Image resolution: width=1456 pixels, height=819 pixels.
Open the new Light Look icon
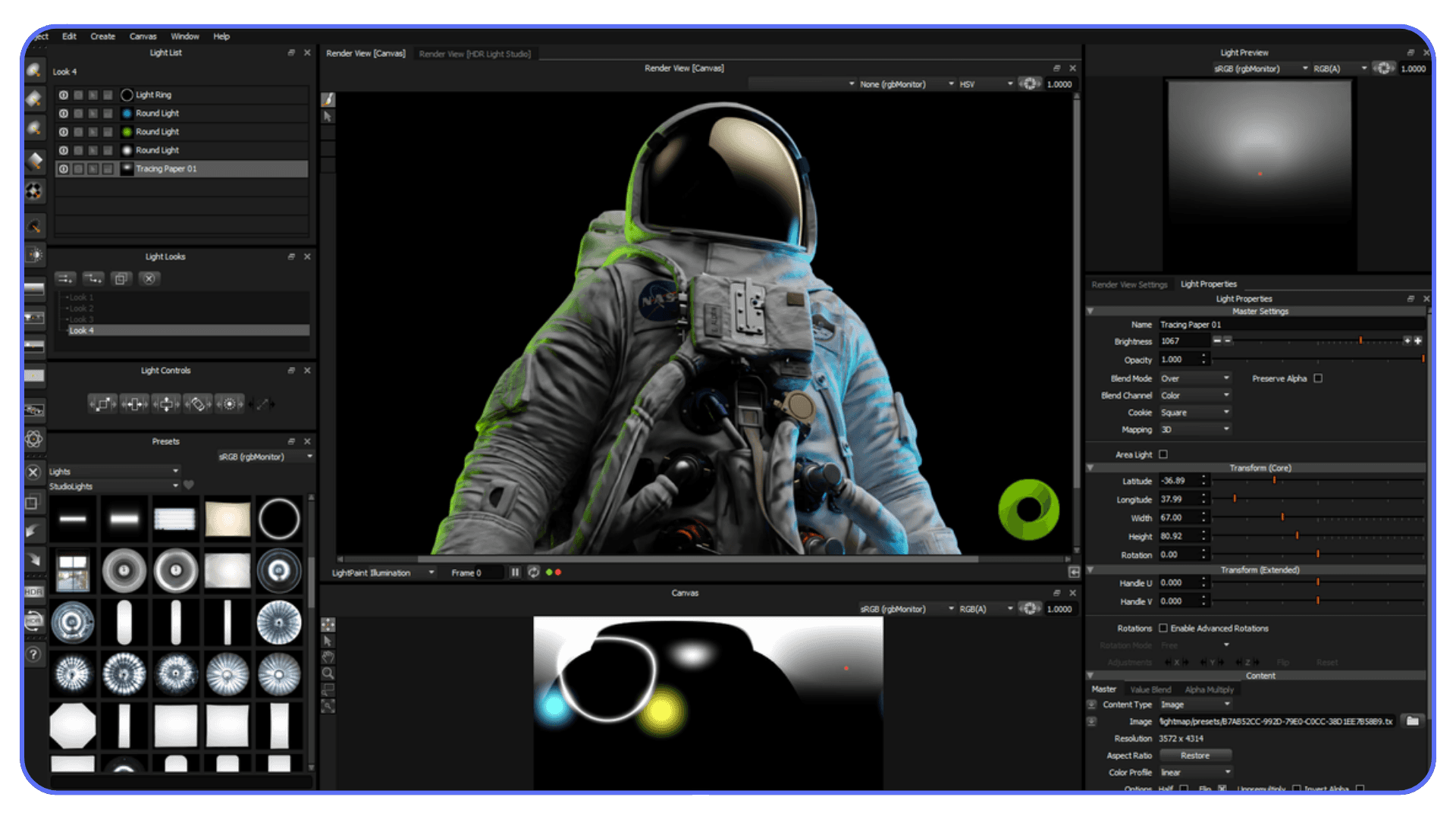(65, 279)
